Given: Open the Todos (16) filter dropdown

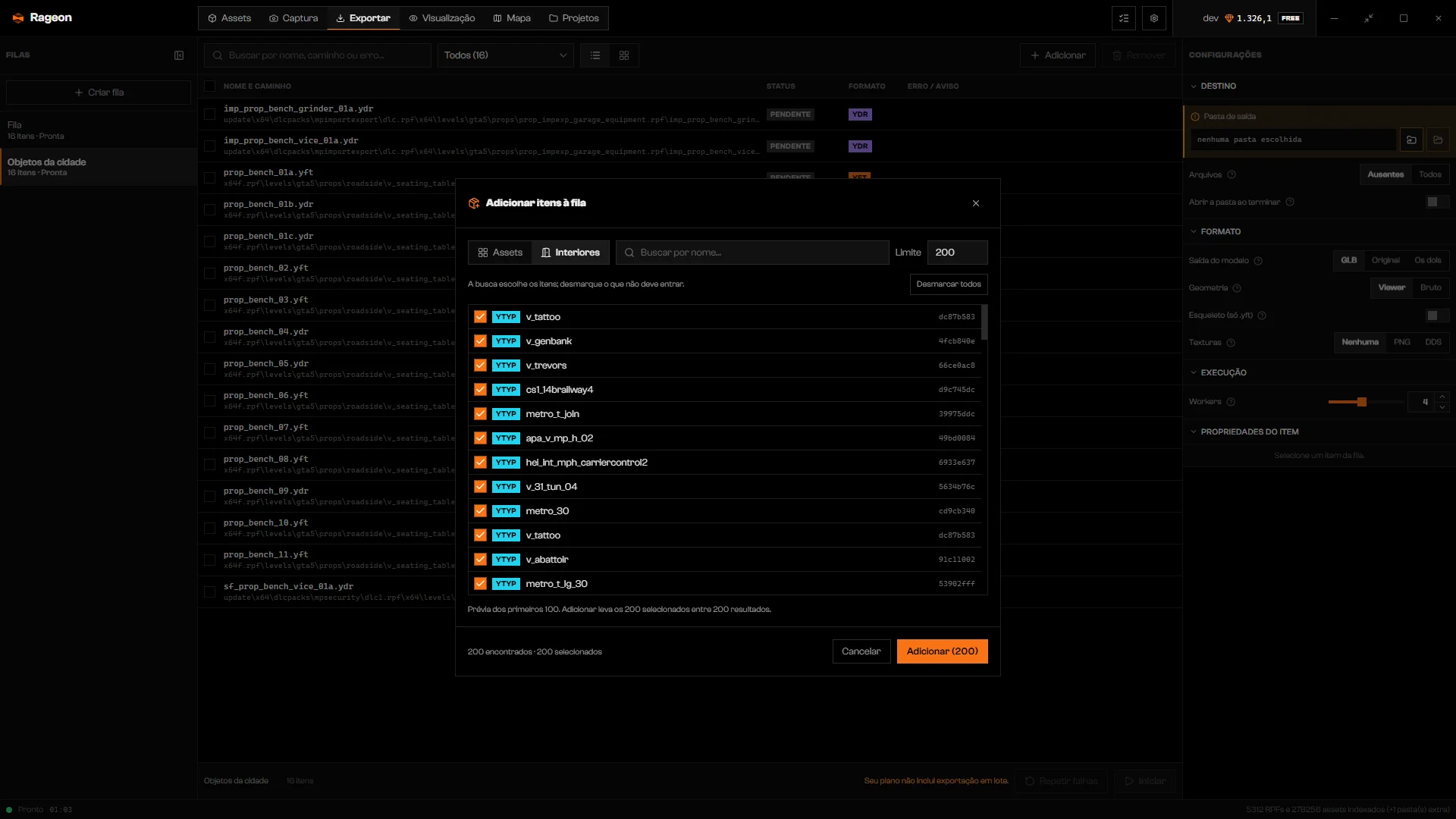Looking at the screenshot, I should click(506, 55).
